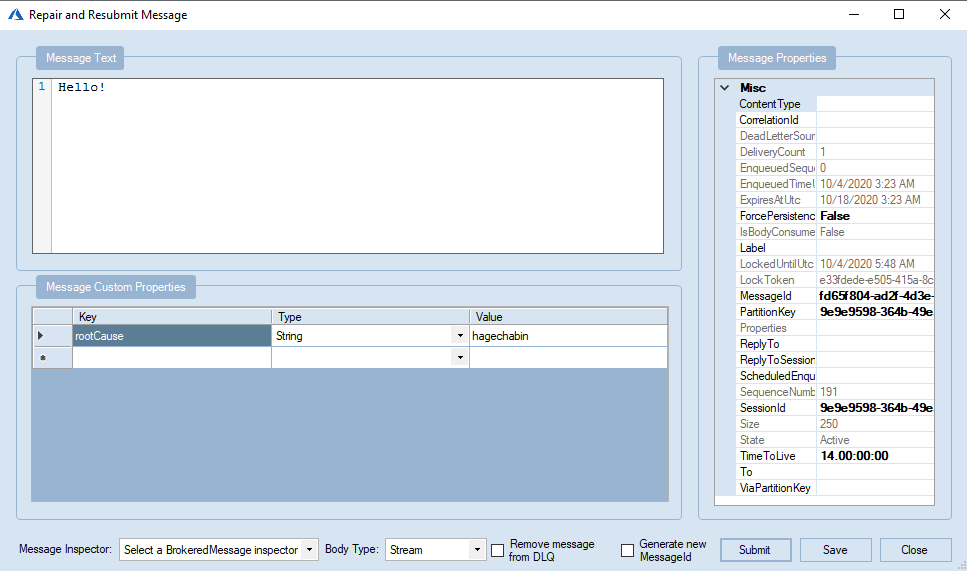Click the ExpiresAtUtc property value
Image resolution: width=967 pixels, height=571 pixels.
click(x=875, y=200)
